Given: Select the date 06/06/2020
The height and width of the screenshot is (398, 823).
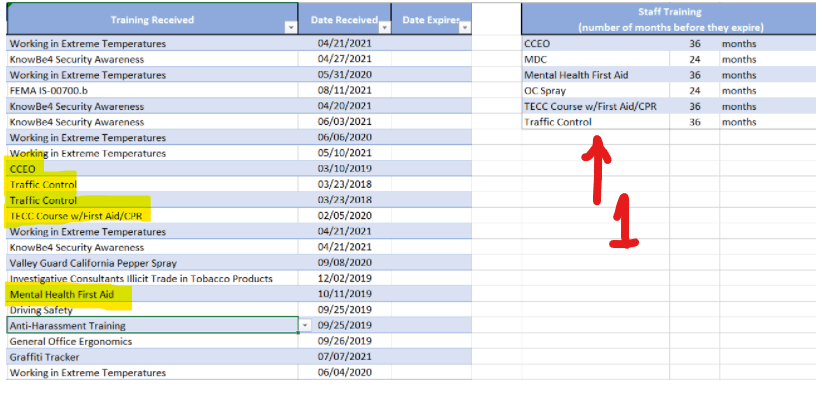Looking at the screenshot, I should 344,138.
